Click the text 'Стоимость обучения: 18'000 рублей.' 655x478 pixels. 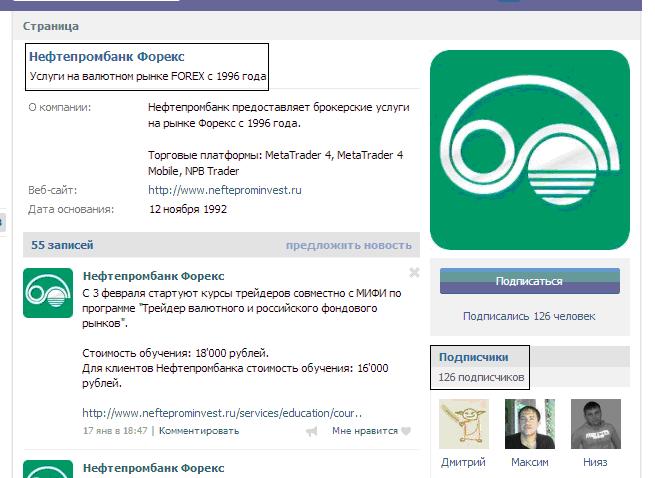coord(175,353)
